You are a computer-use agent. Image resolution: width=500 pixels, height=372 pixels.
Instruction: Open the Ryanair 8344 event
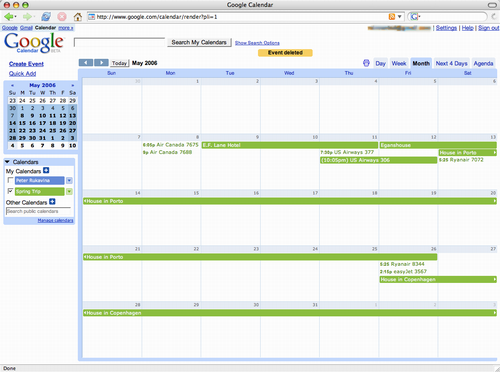(x=402, y=264)
